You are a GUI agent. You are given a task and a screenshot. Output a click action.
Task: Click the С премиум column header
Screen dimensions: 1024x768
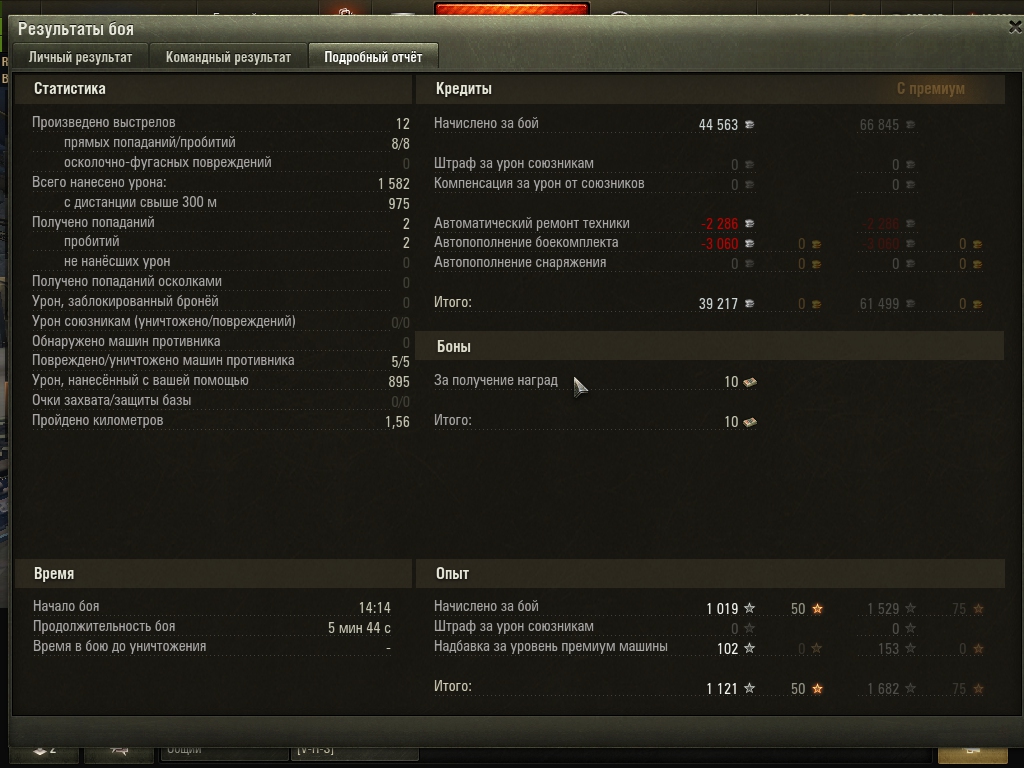[x=931, y=88]
